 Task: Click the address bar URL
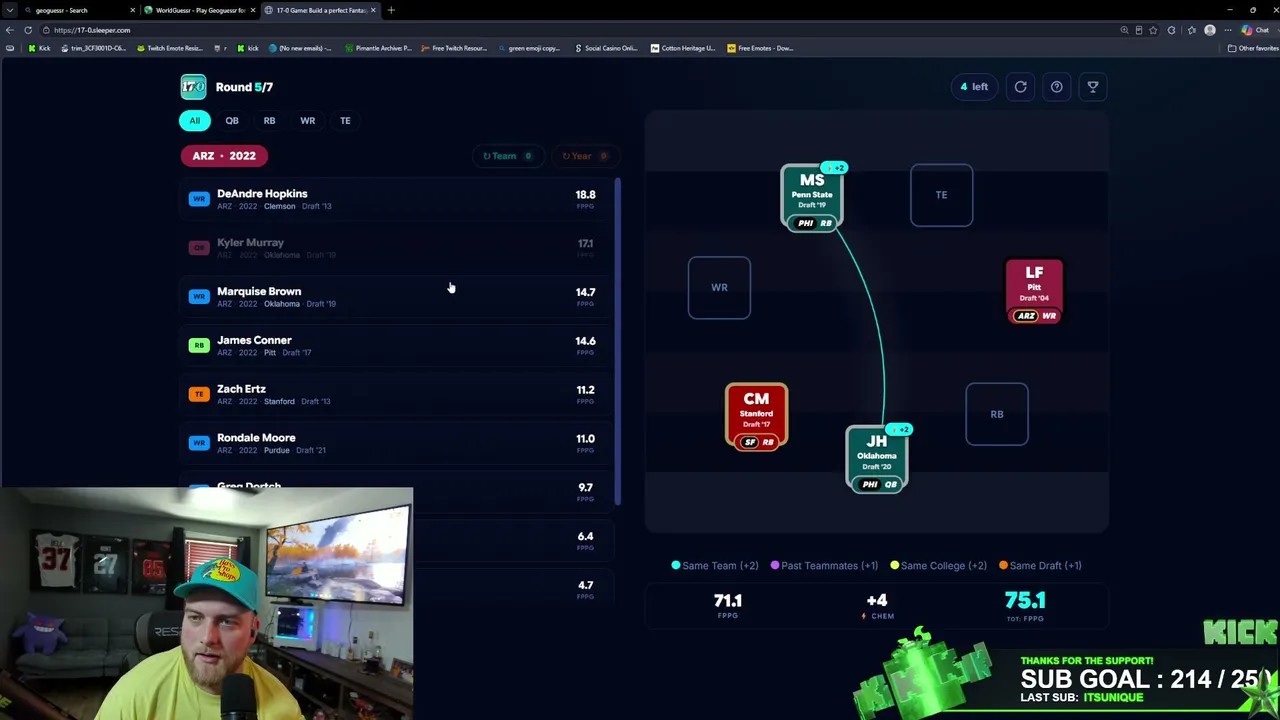[x=92, y=30]
